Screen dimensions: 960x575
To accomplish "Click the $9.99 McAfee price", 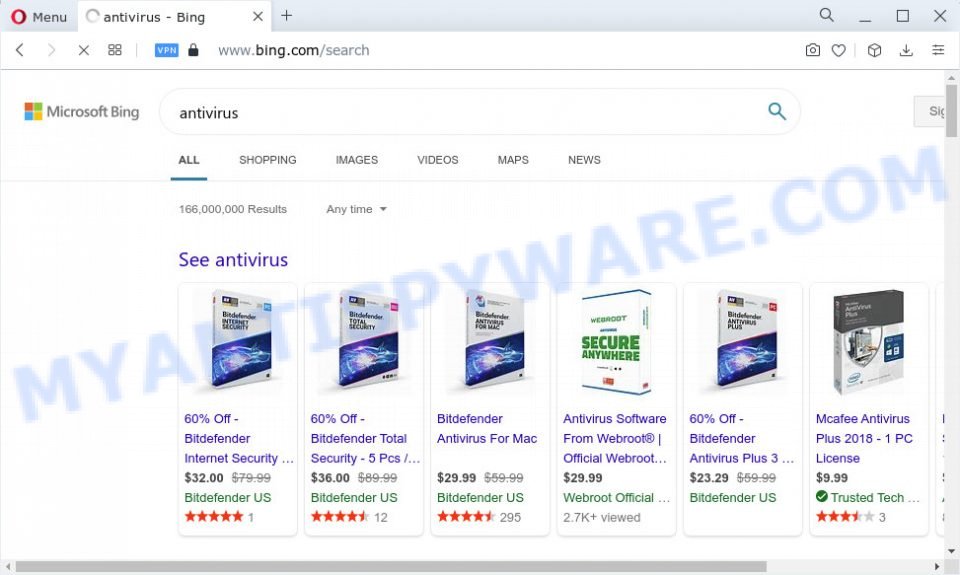I will click(x=832, y=478).
